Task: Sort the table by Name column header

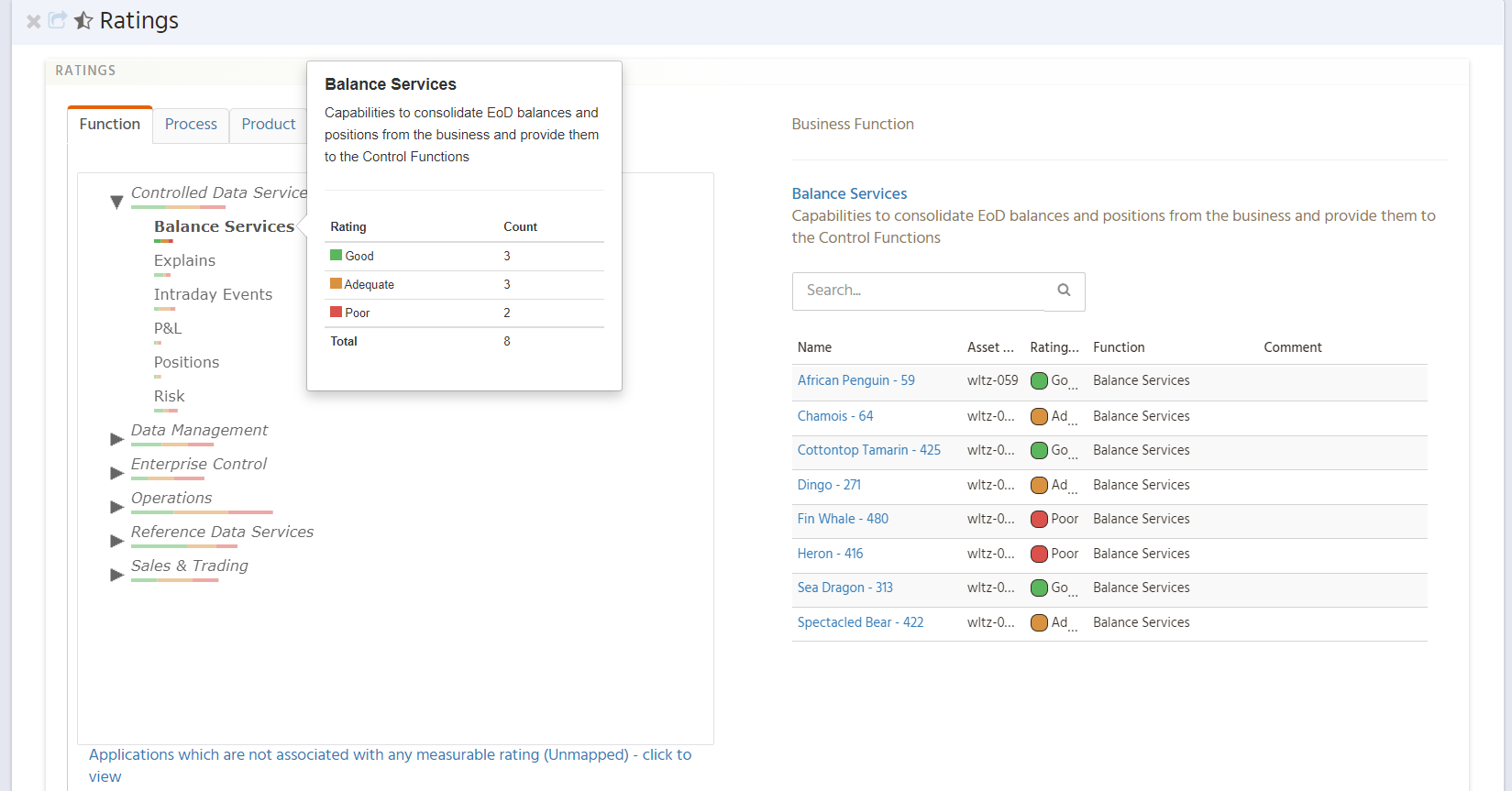Action: (814, 347)
